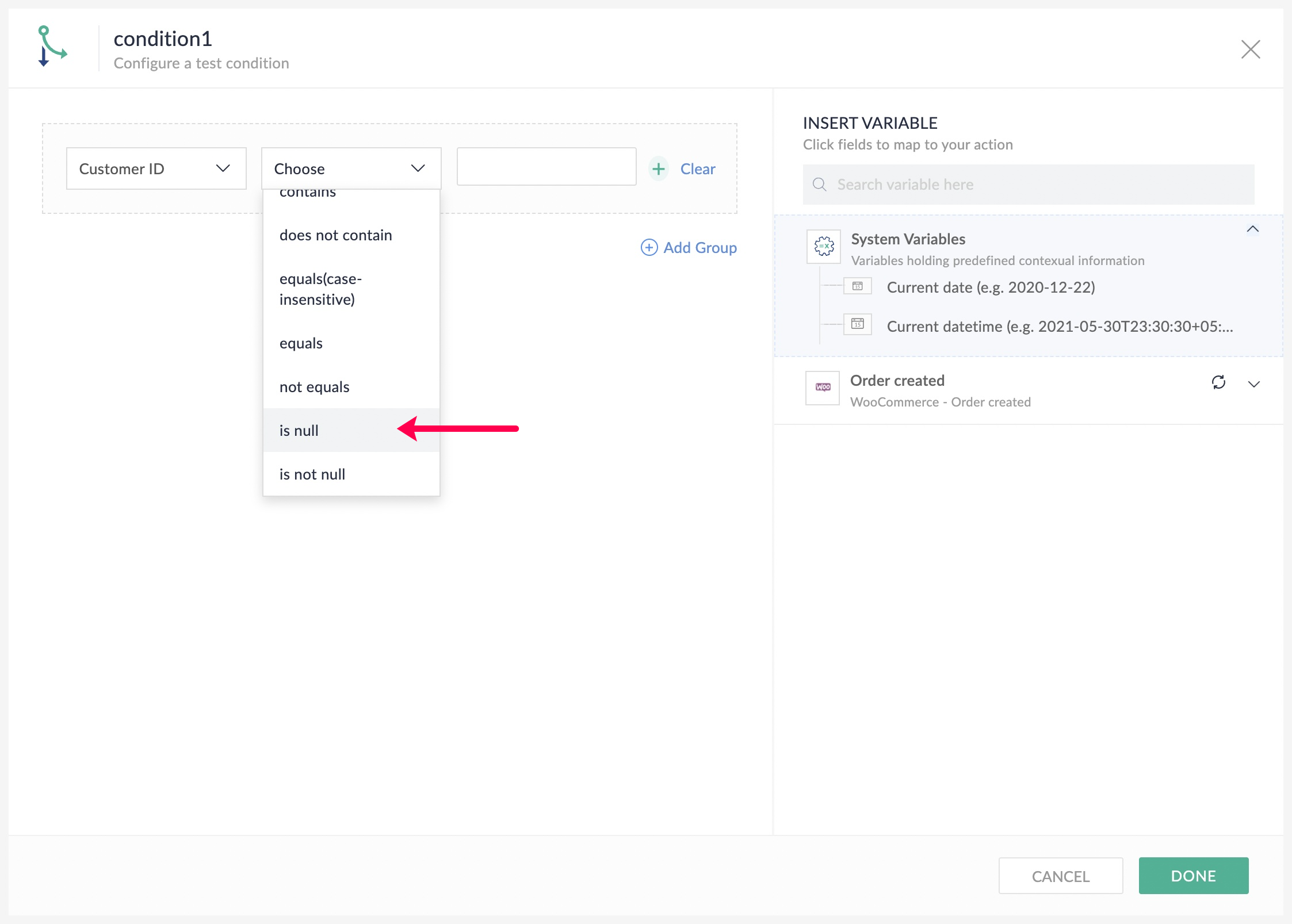Click the WooCommerce logo icon

click(823, 388)
